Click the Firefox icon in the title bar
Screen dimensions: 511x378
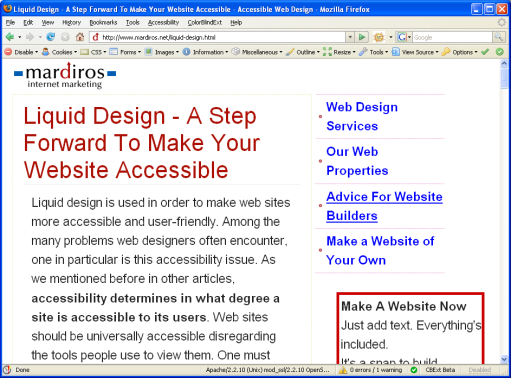(x=7, y=9)
